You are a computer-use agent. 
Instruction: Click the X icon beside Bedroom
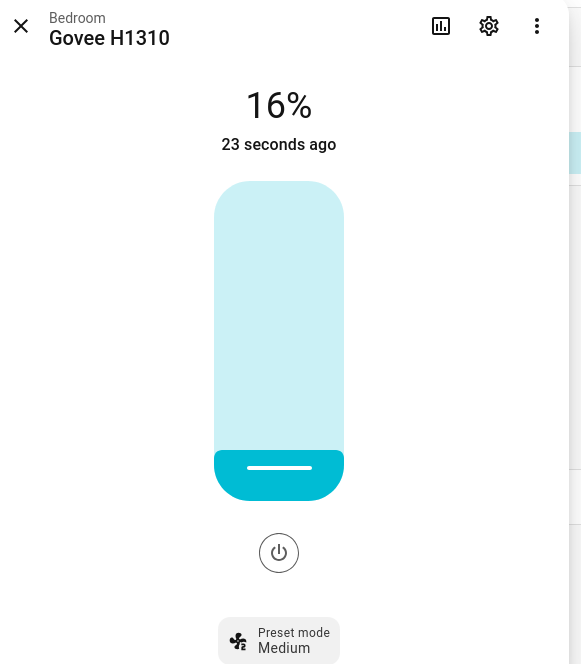tap(21, 26)
